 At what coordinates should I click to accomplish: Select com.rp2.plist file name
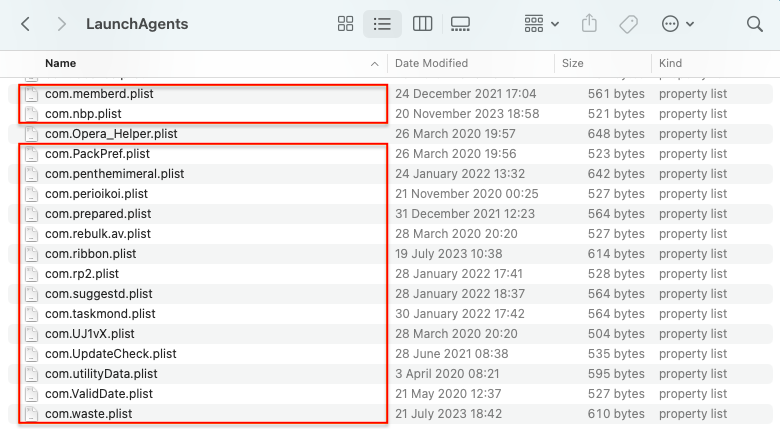pos(82,274)
